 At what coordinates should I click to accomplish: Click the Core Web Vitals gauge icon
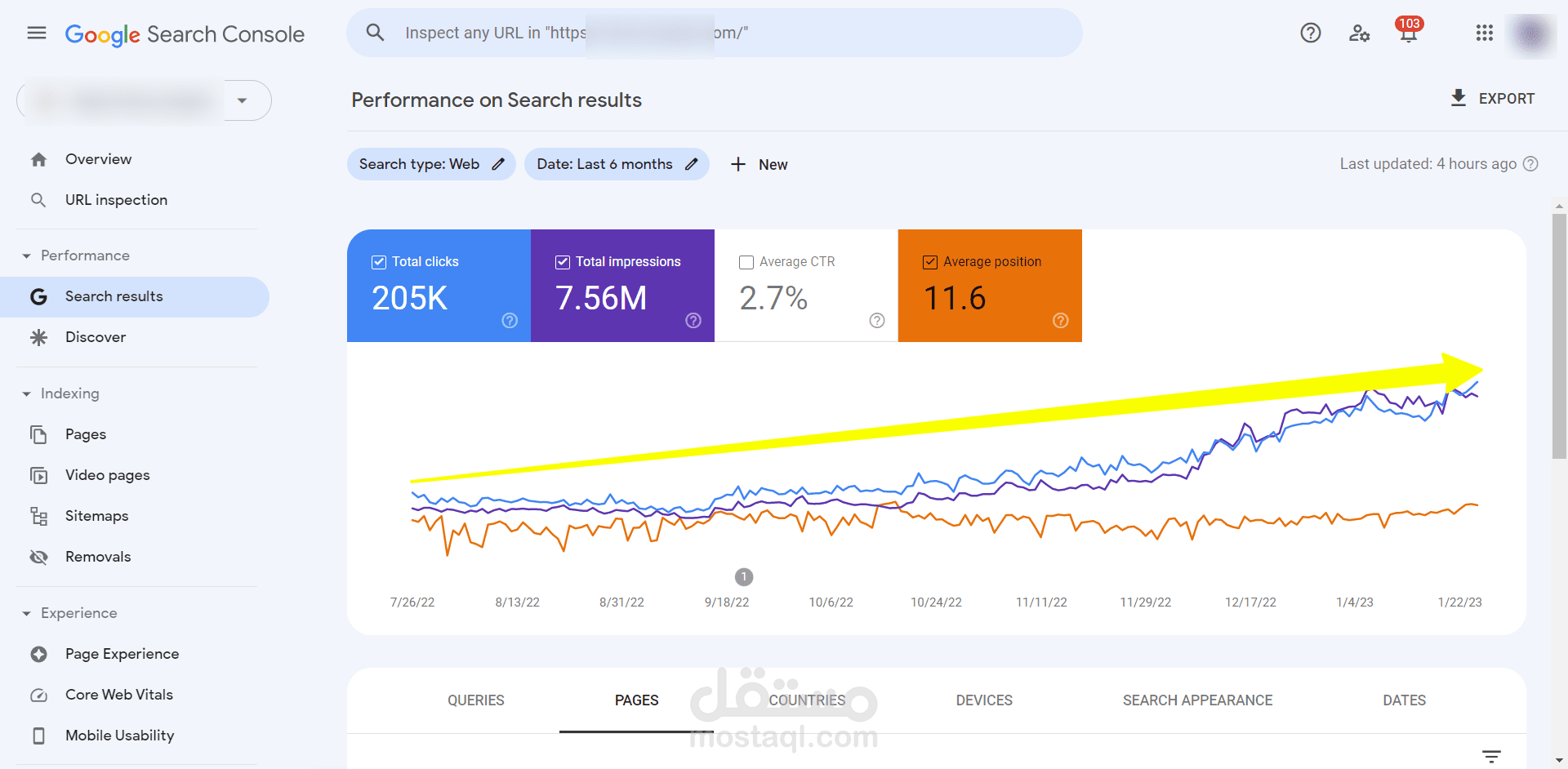tap(38, 695)
